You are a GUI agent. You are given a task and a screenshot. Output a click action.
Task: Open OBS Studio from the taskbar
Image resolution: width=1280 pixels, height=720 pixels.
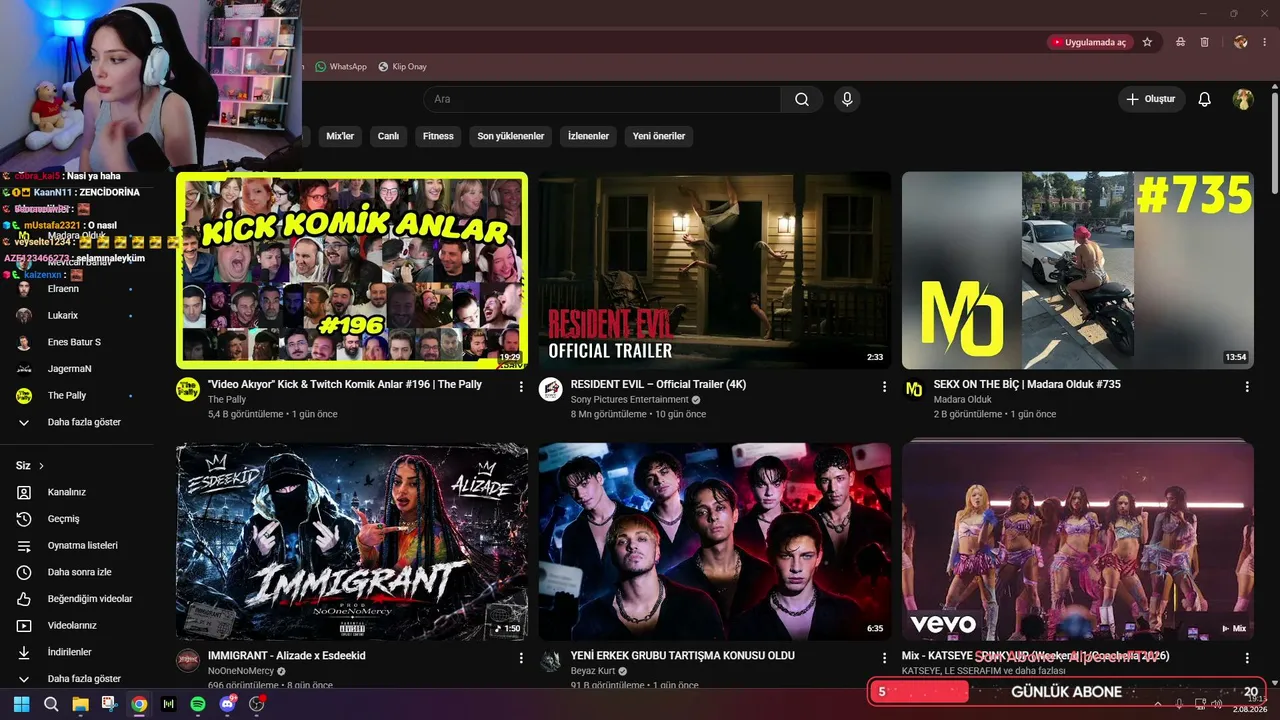pos(257,704)
